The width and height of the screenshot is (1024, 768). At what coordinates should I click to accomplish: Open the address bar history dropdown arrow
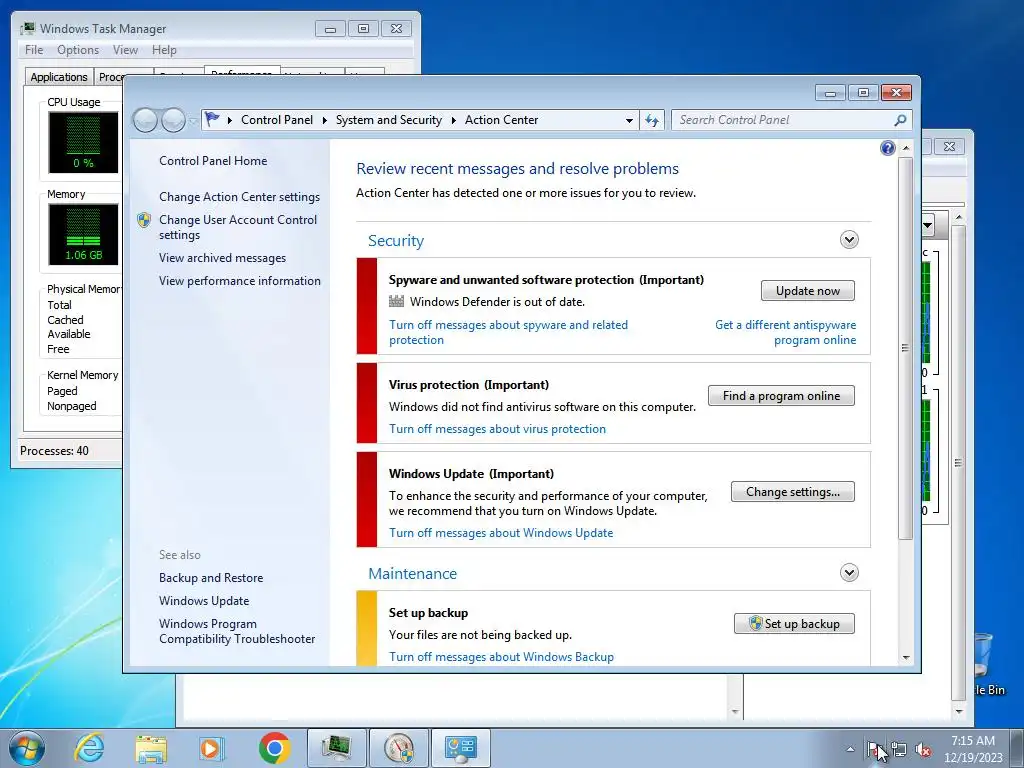[x=629, y=120]
